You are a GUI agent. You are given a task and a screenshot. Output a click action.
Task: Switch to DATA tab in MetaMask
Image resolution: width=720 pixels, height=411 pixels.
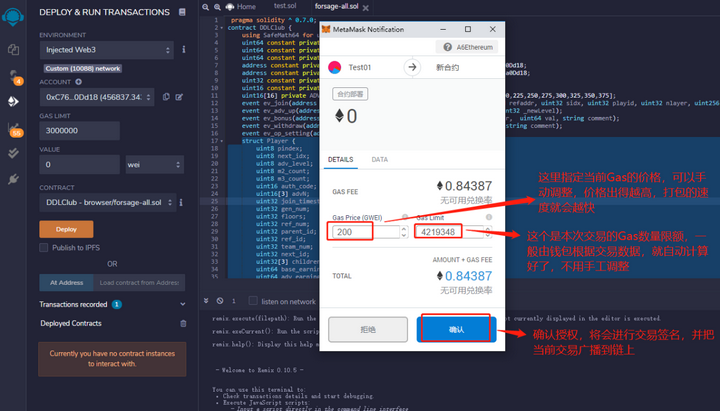click(380, 159)
